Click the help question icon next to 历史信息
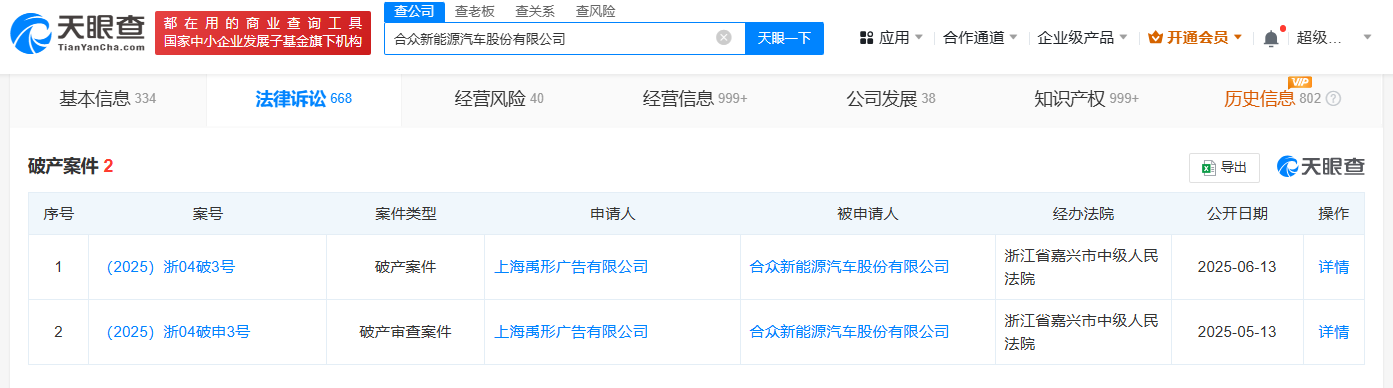The width and height of the screenshot is (1393, 388). [x=1333, y=99]
